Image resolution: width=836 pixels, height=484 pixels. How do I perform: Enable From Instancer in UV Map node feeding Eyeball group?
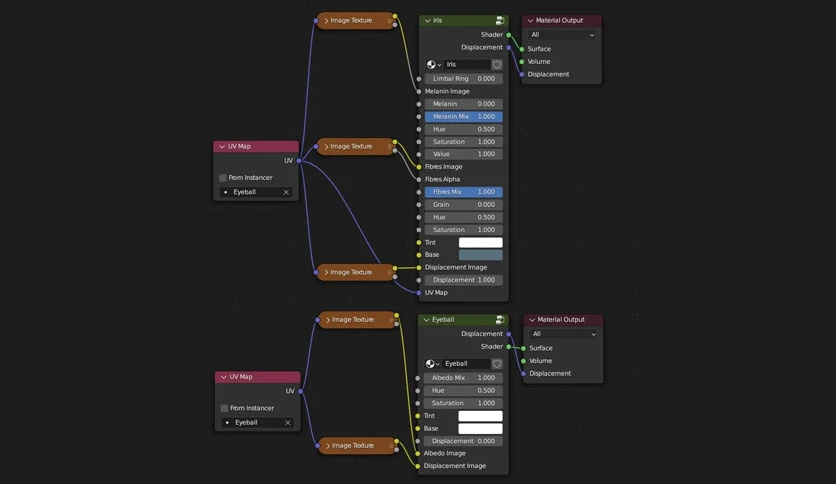[x=224, y=408]
